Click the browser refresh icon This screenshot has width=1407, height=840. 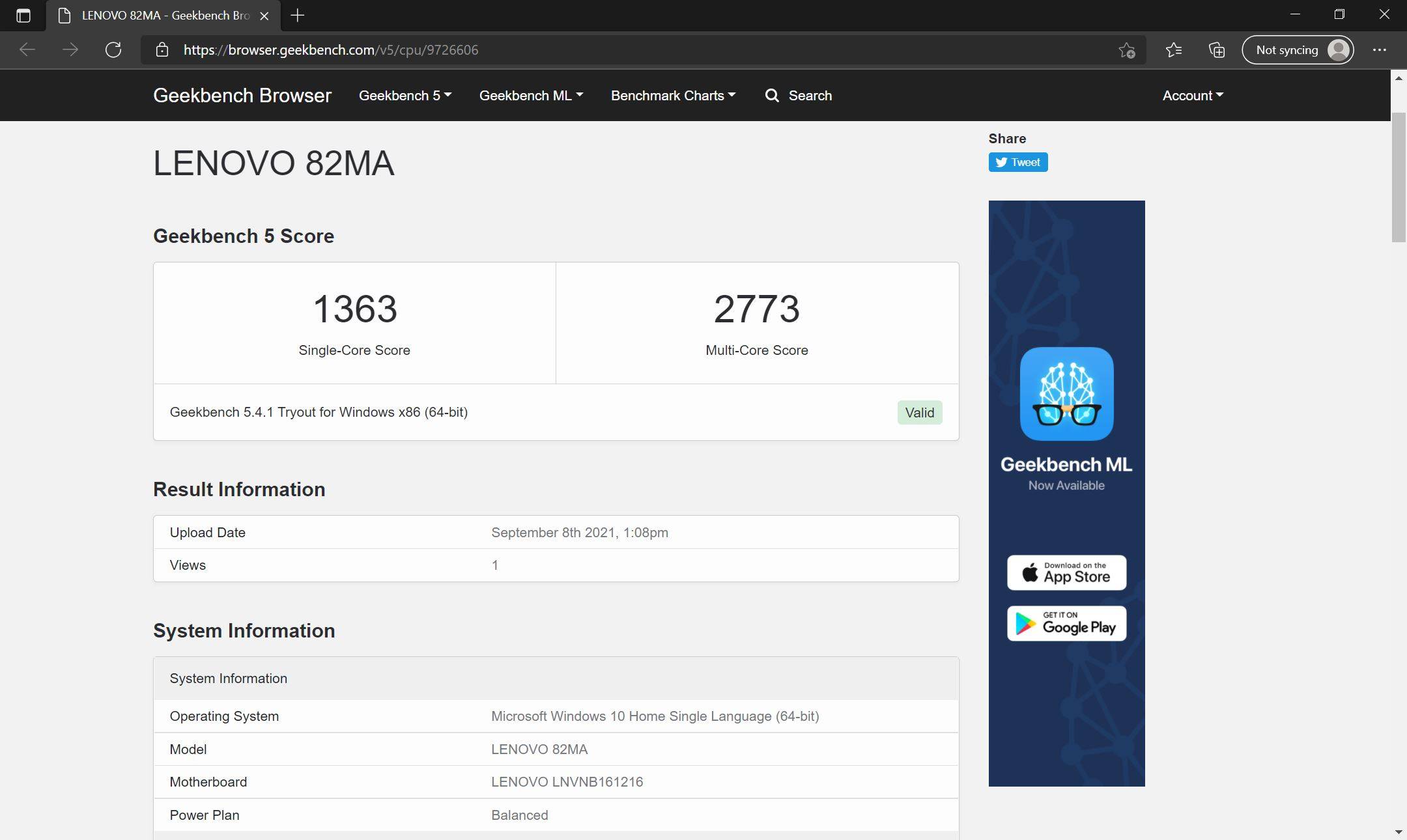coord(113,50)
